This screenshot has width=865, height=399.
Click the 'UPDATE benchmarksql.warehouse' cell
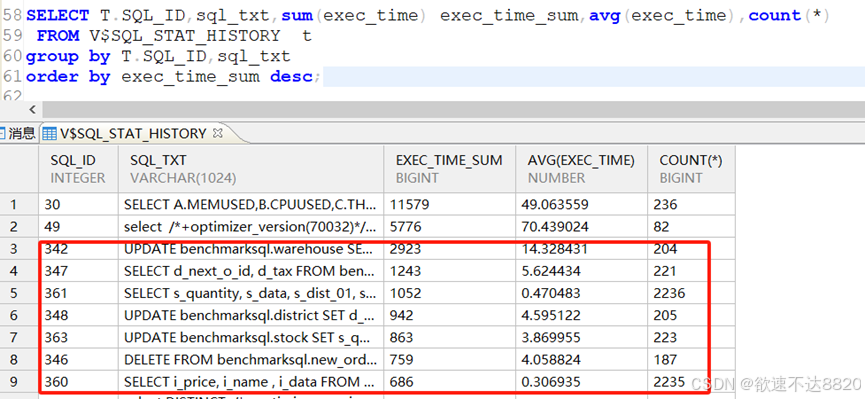(251, 249)
